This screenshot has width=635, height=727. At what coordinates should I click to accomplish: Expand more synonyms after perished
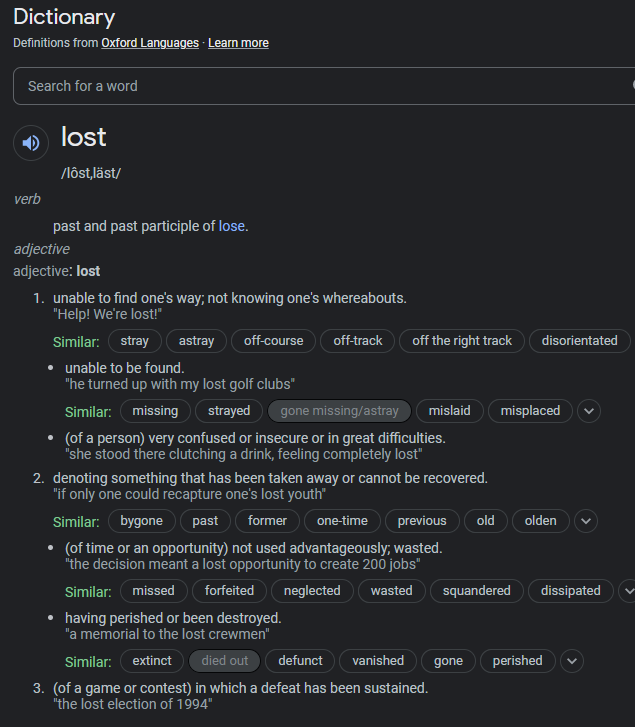click(572, 661)
